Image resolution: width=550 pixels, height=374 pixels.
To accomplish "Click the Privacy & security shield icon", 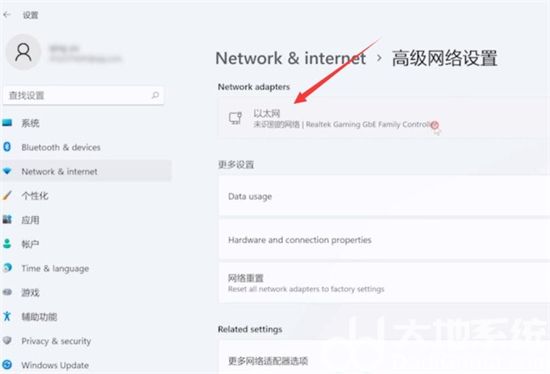I will pos(7,340).
